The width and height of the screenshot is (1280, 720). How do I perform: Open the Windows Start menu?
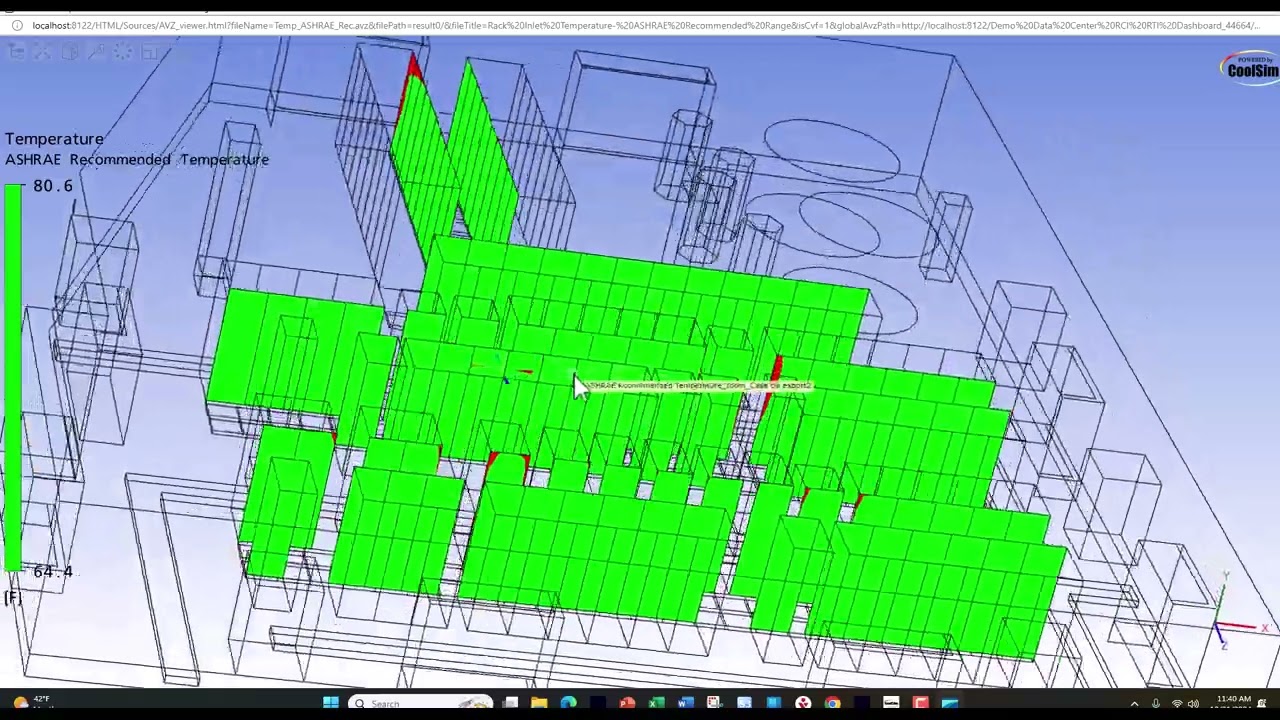click(331, 703)
